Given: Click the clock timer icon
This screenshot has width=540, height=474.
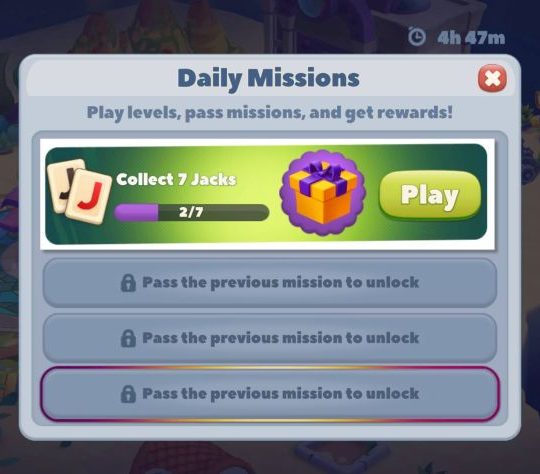Looking at the screenshot, I should click(x=416, y=37).
